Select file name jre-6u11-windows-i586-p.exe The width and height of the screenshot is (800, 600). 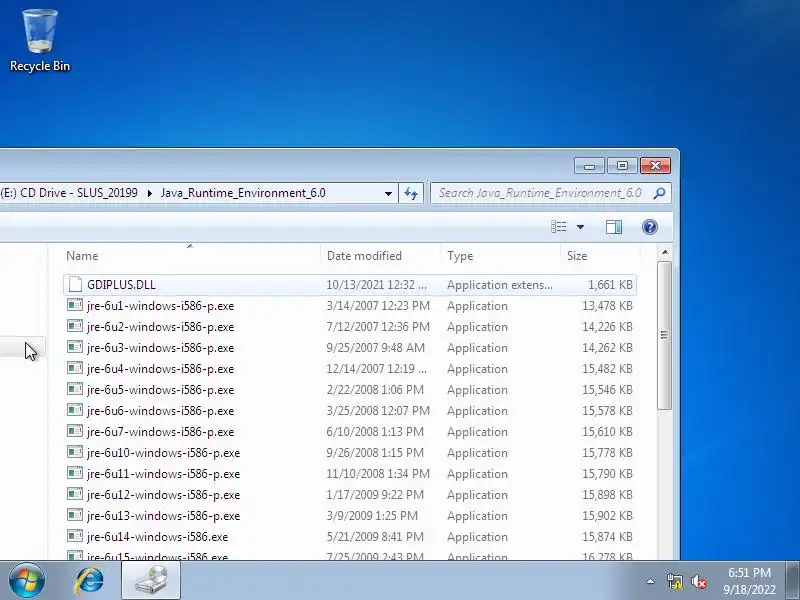[x=163, y=473]
